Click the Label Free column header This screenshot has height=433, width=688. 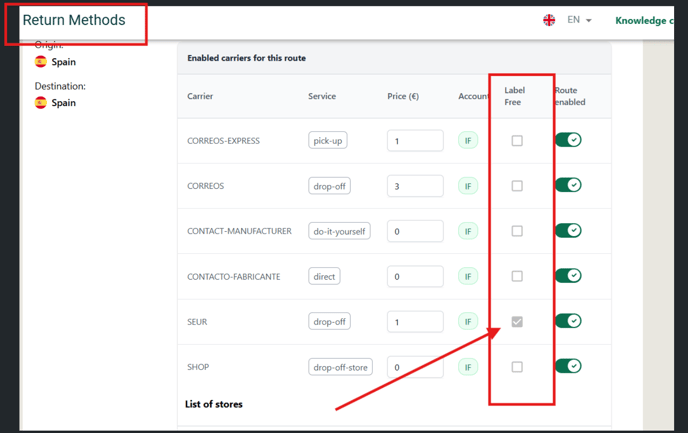[514, 96]
